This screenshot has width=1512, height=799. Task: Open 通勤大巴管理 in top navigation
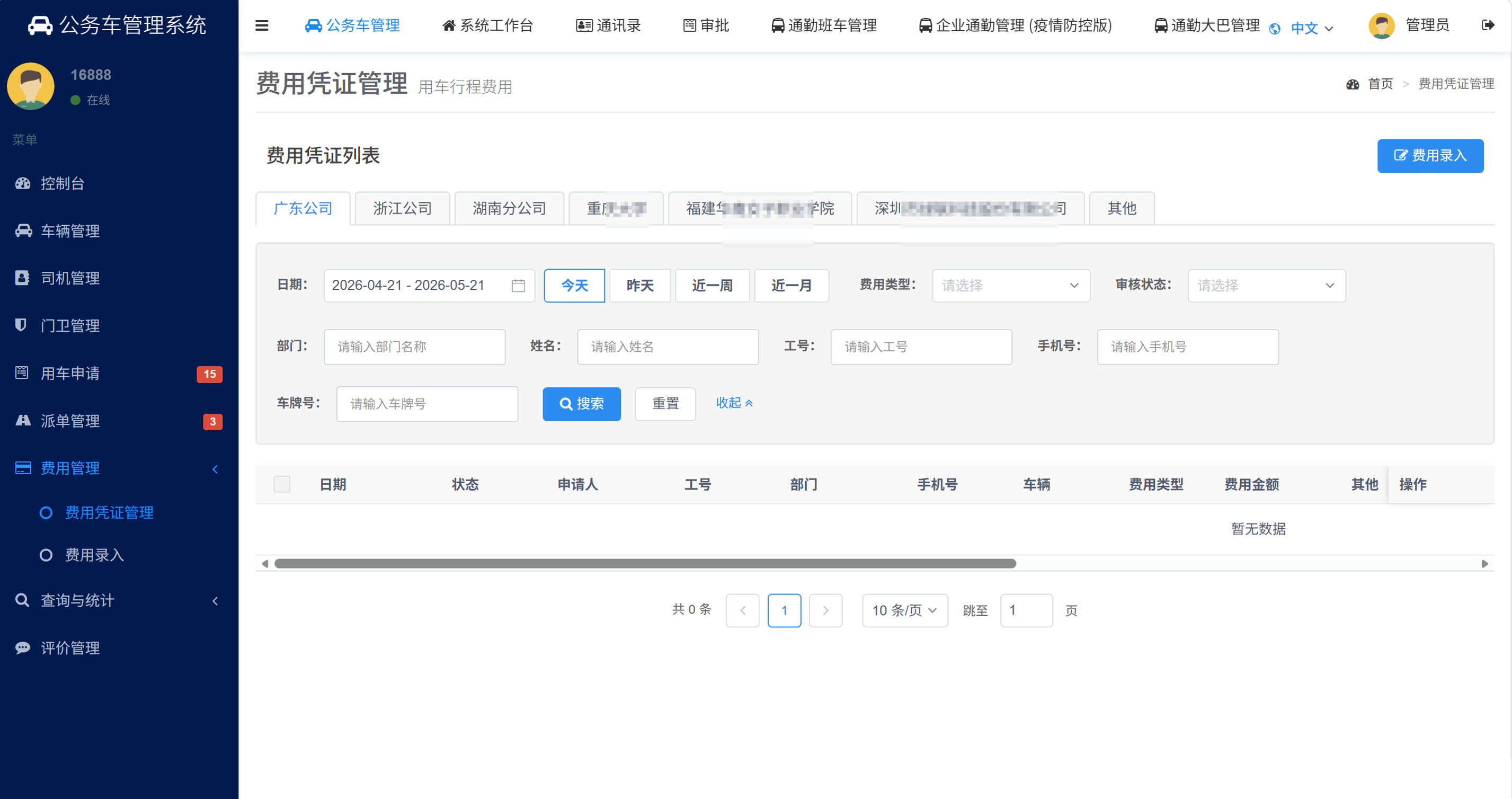point(1207,25)
